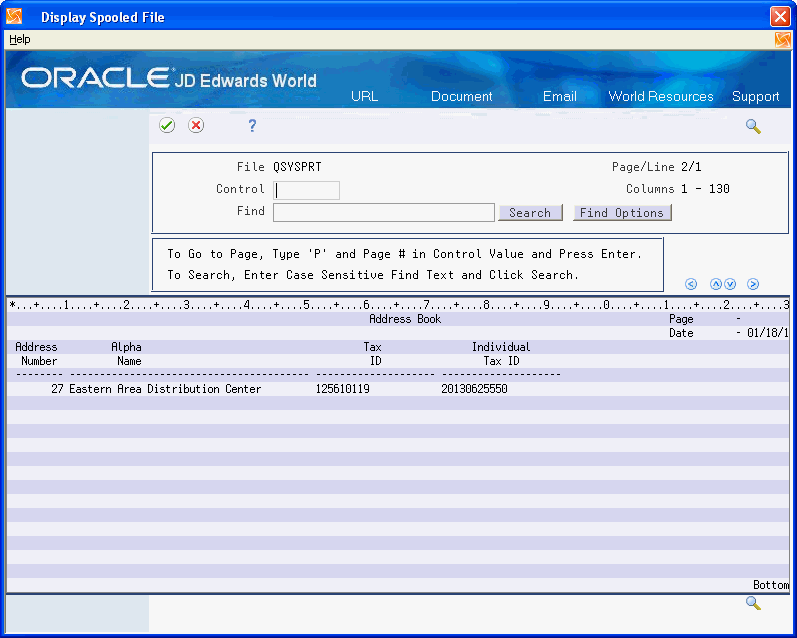This screenshot has height=638, width=797.
Task: Click the QSYSPRT file name
Action: coord(297,167)
